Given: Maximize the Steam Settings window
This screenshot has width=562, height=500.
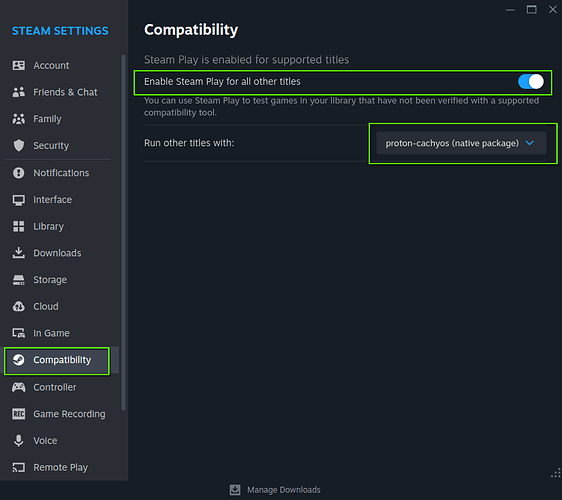Looking at the screenshot, I should (531, 10).
